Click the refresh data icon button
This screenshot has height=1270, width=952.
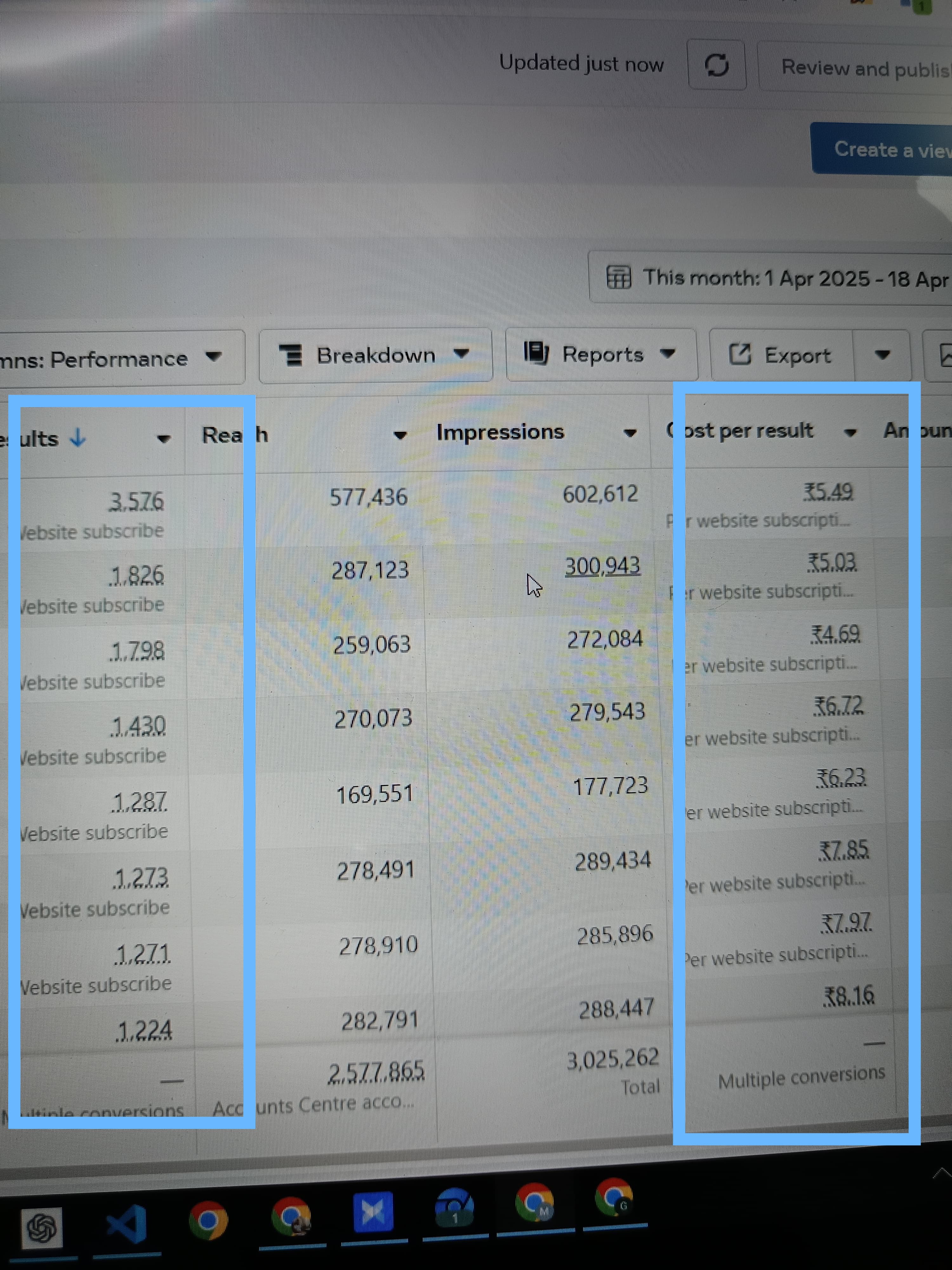pyautogui.click(x=716, y=65)
